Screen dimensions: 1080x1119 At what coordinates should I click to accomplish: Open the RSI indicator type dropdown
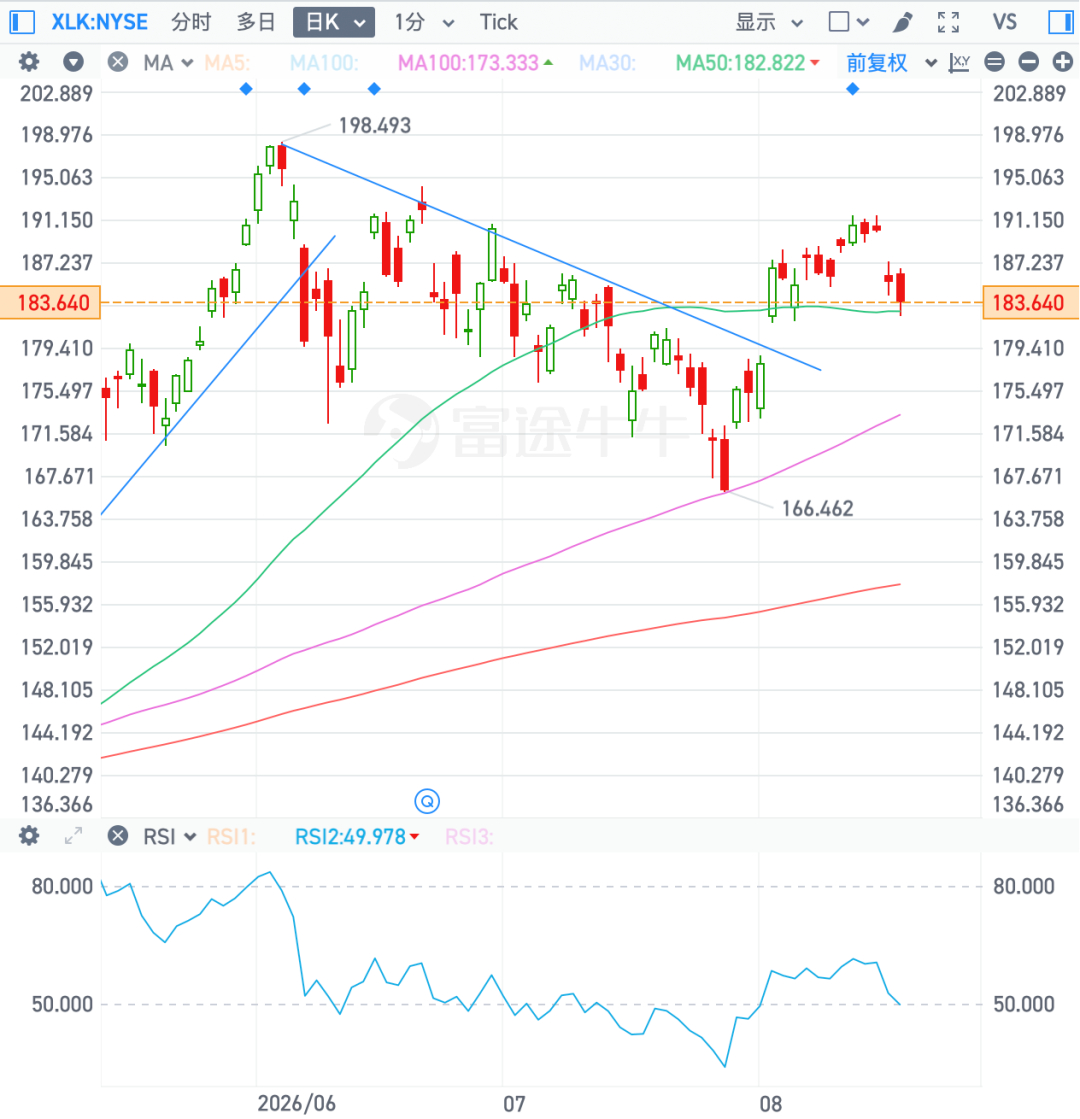(x=169, y=836)
